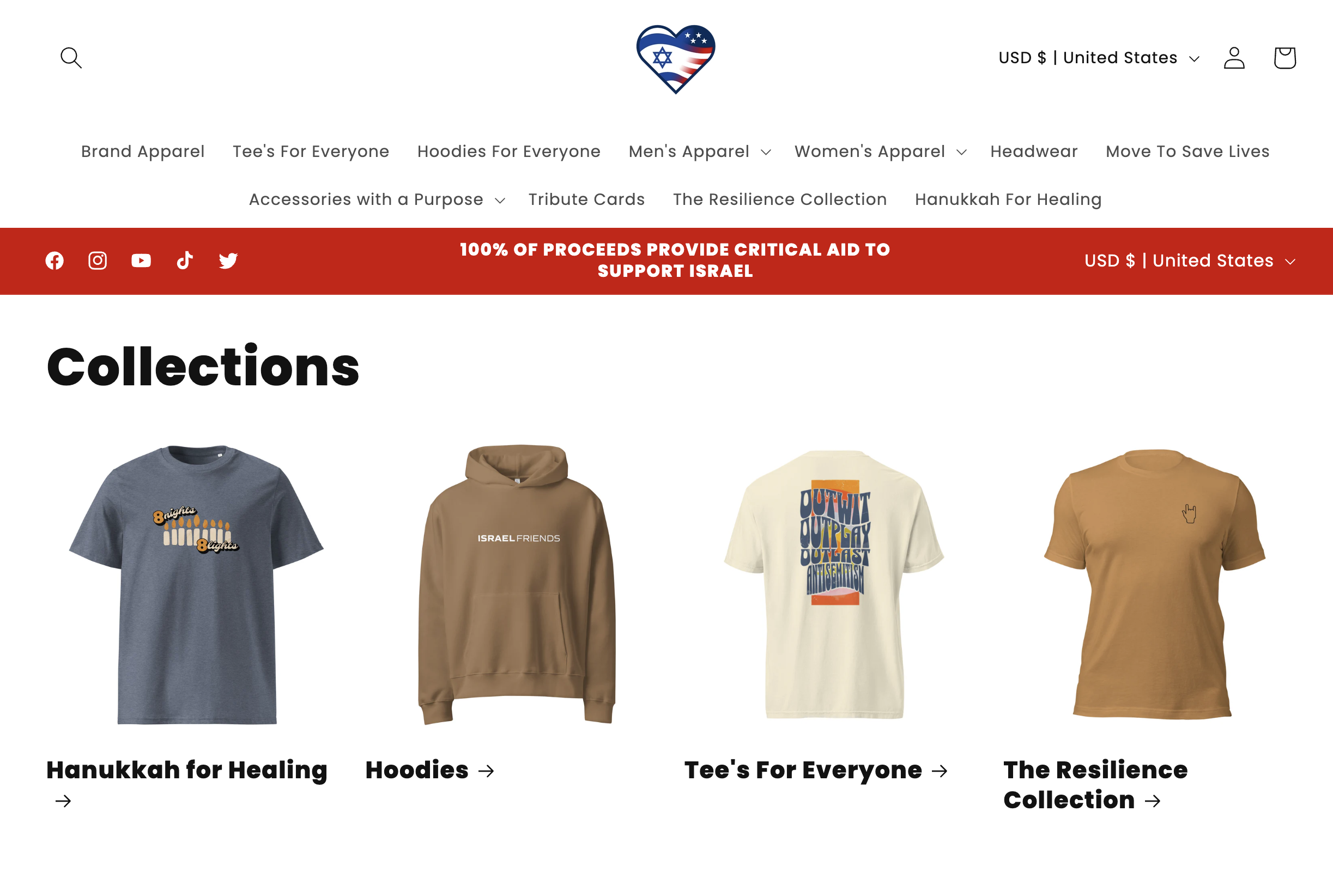Visit the Instagram profile icon
Image resolution: width=1333 pixels, height=896 pixels.
tap(98, 261)
